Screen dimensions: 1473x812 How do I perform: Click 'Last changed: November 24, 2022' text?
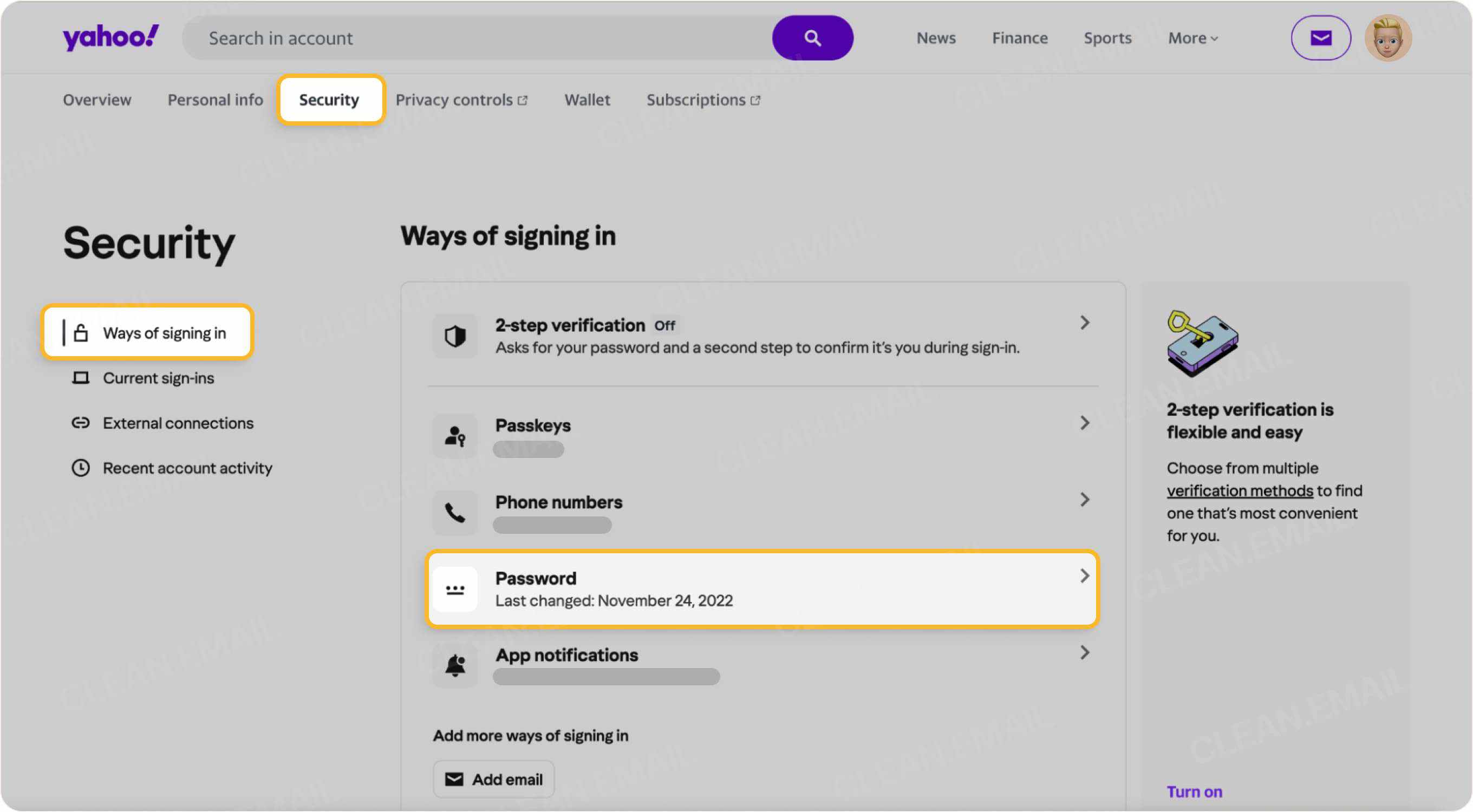(614, 600)
